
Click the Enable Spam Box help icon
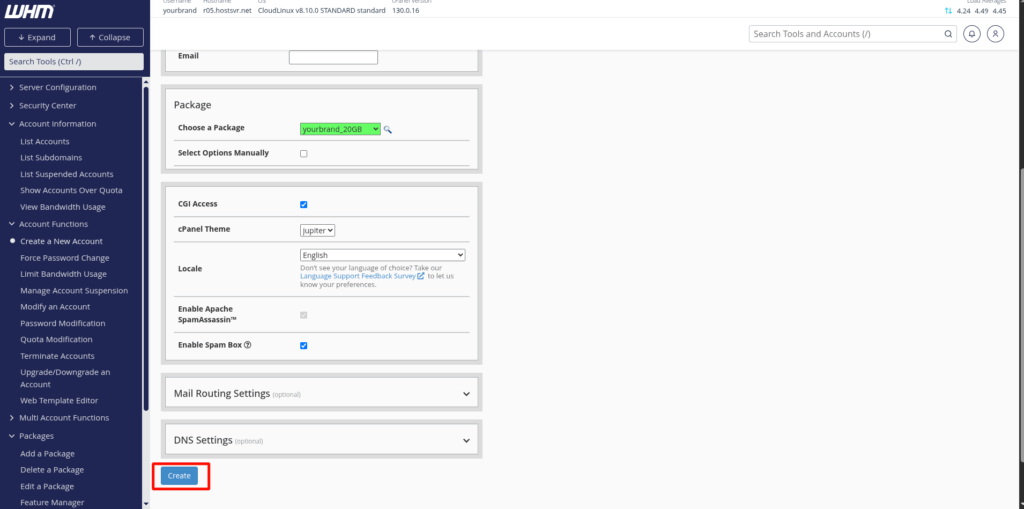coord(247,345)
